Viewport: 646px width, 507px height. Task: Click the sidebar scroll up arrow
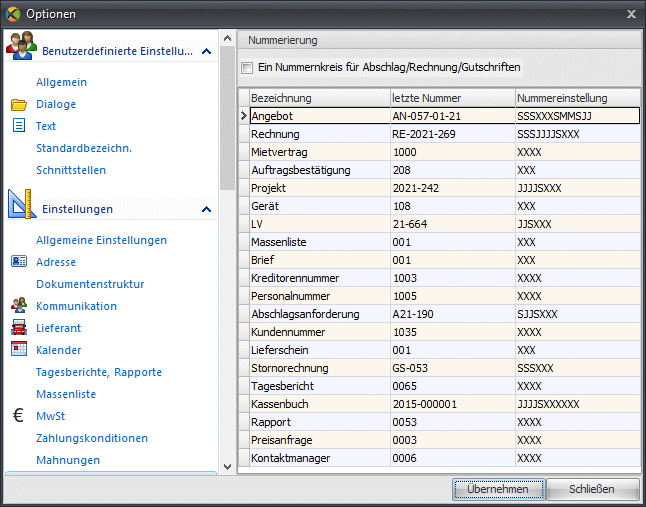point(227,39)
